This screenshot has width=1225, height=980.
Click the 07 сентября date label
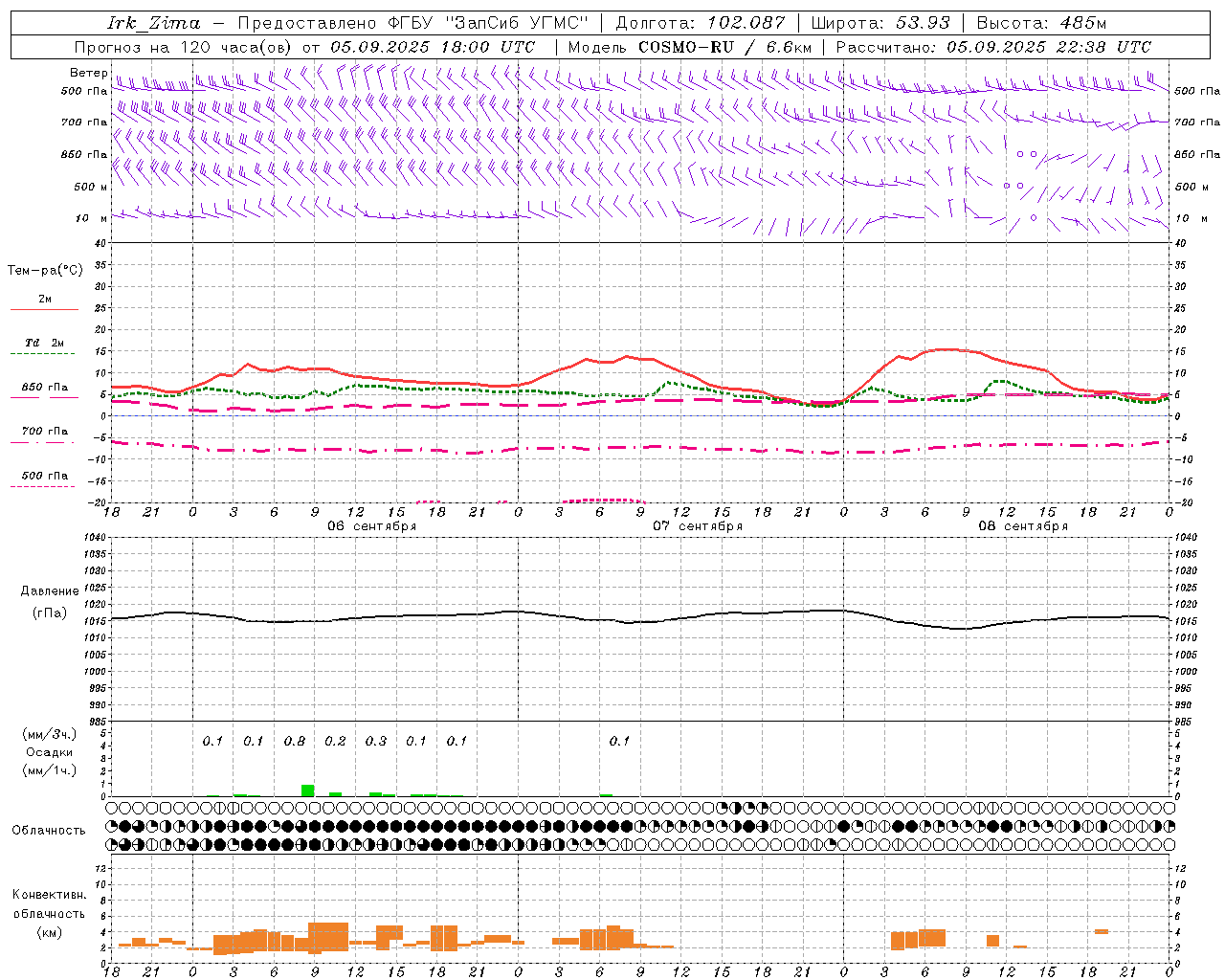point(698,526)
